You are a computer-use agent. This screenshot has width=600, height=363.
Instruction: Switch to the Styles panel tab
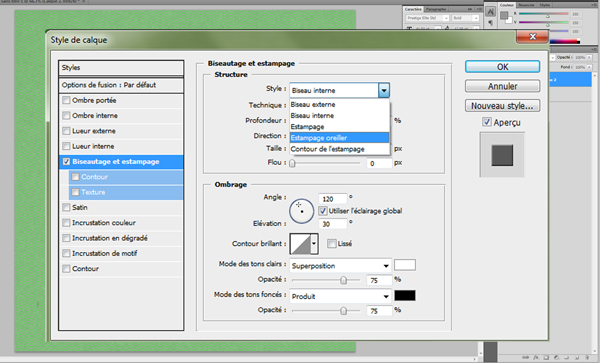(545, 5)
